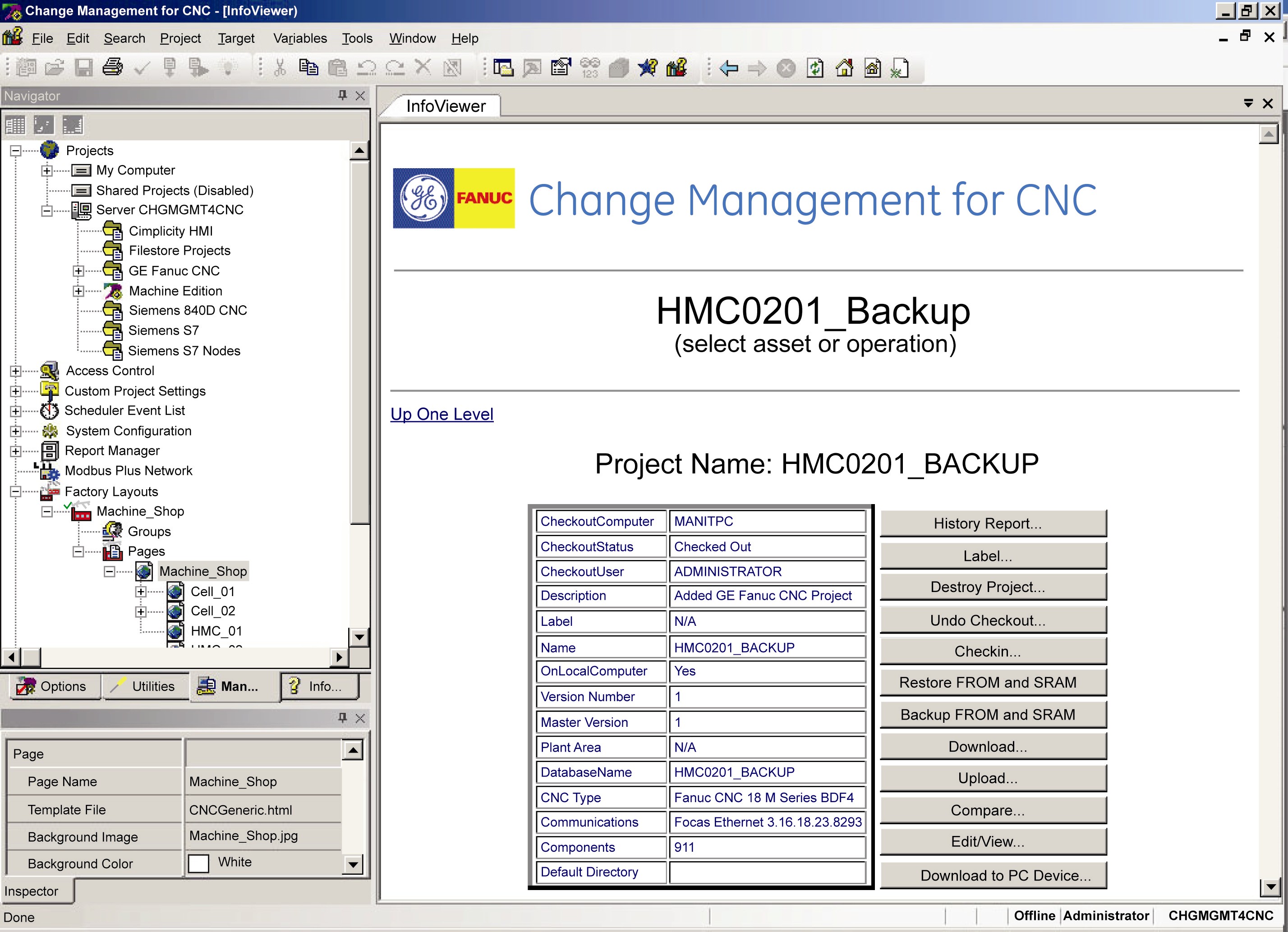Select Siemens 840D CNC folder
The image size is (1288, 932).
(188, 310)
